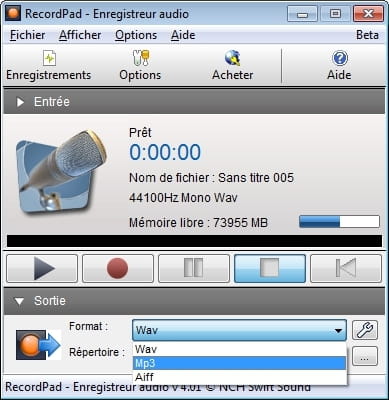This screenshot has height=400, width=389.
Task: Click the Acheter globe icon
Action: tap(233, 58)
